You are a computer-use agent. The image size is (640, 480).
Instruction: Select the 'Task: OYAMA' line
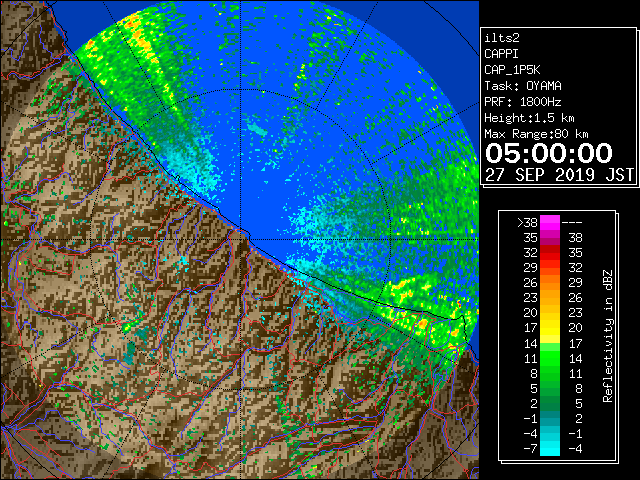tap(523, 86)
